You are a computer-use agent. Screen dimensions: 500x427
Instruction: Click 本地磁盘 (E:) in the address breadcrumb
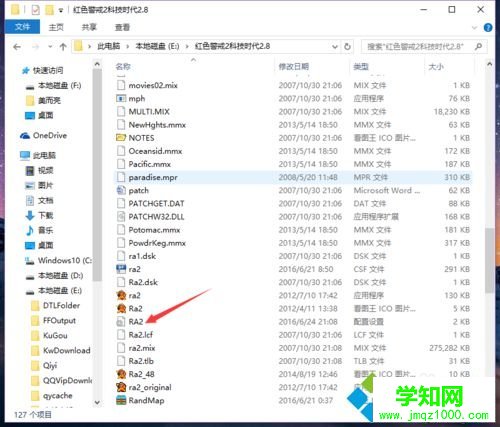pyautogui.click(x=157, y=46)
